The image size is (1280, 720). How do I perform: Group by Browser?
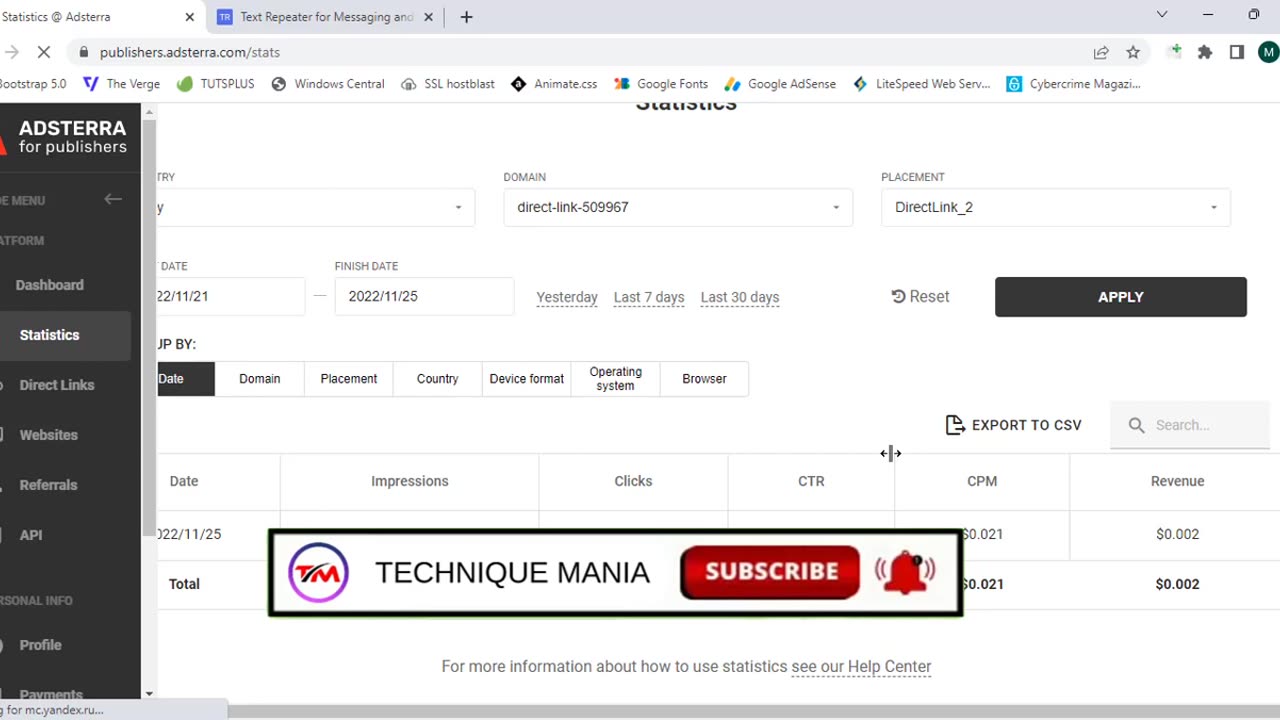[x=704, y=379]
